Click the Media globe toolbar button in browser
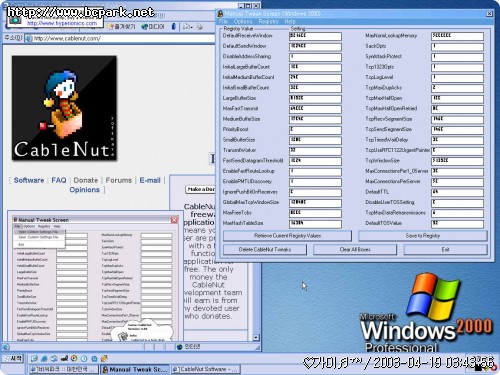500x375 pixels. 153,26
